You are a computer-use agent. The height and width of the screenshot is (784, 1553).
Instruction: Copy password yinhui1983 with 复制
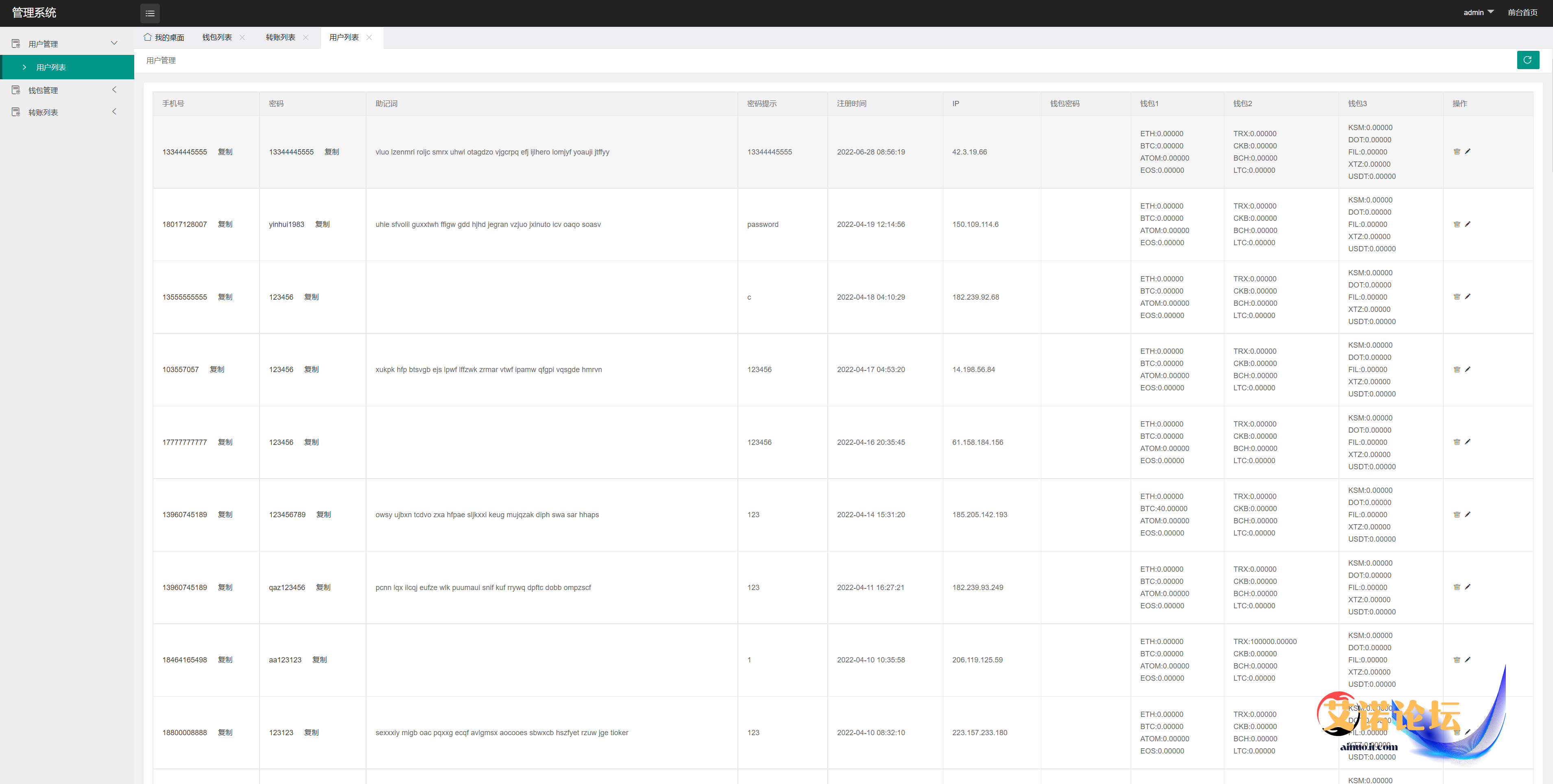pos(323,224)
